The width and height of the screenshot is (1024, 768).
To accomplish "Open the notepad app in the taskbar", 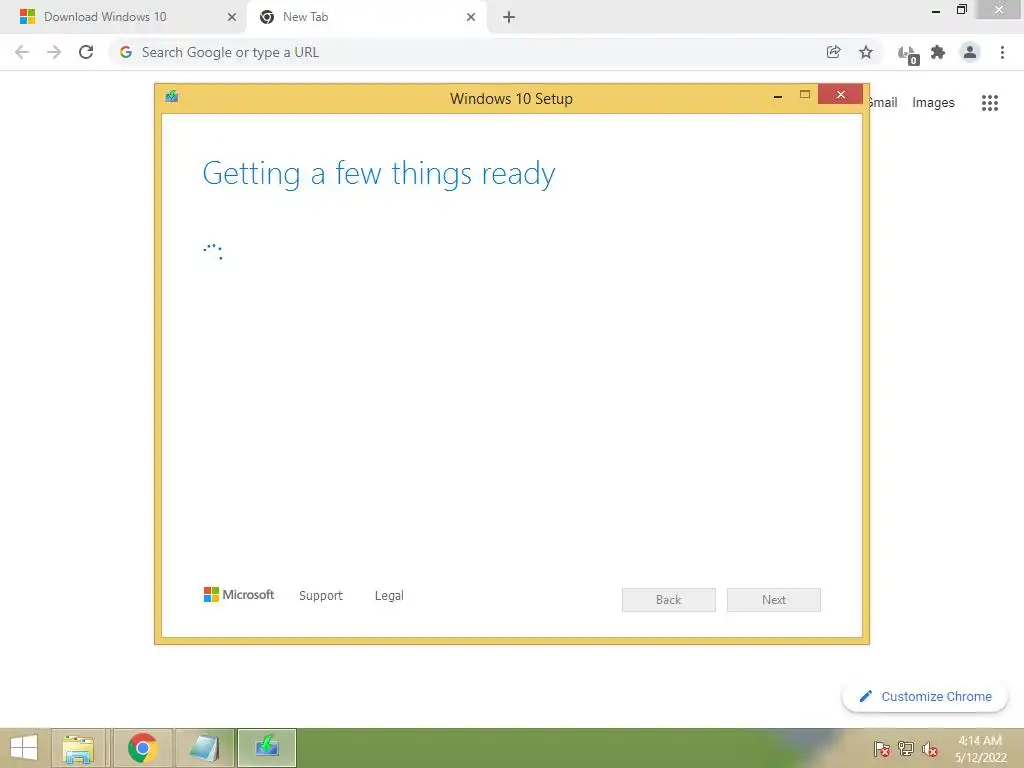I will [204, 748].
